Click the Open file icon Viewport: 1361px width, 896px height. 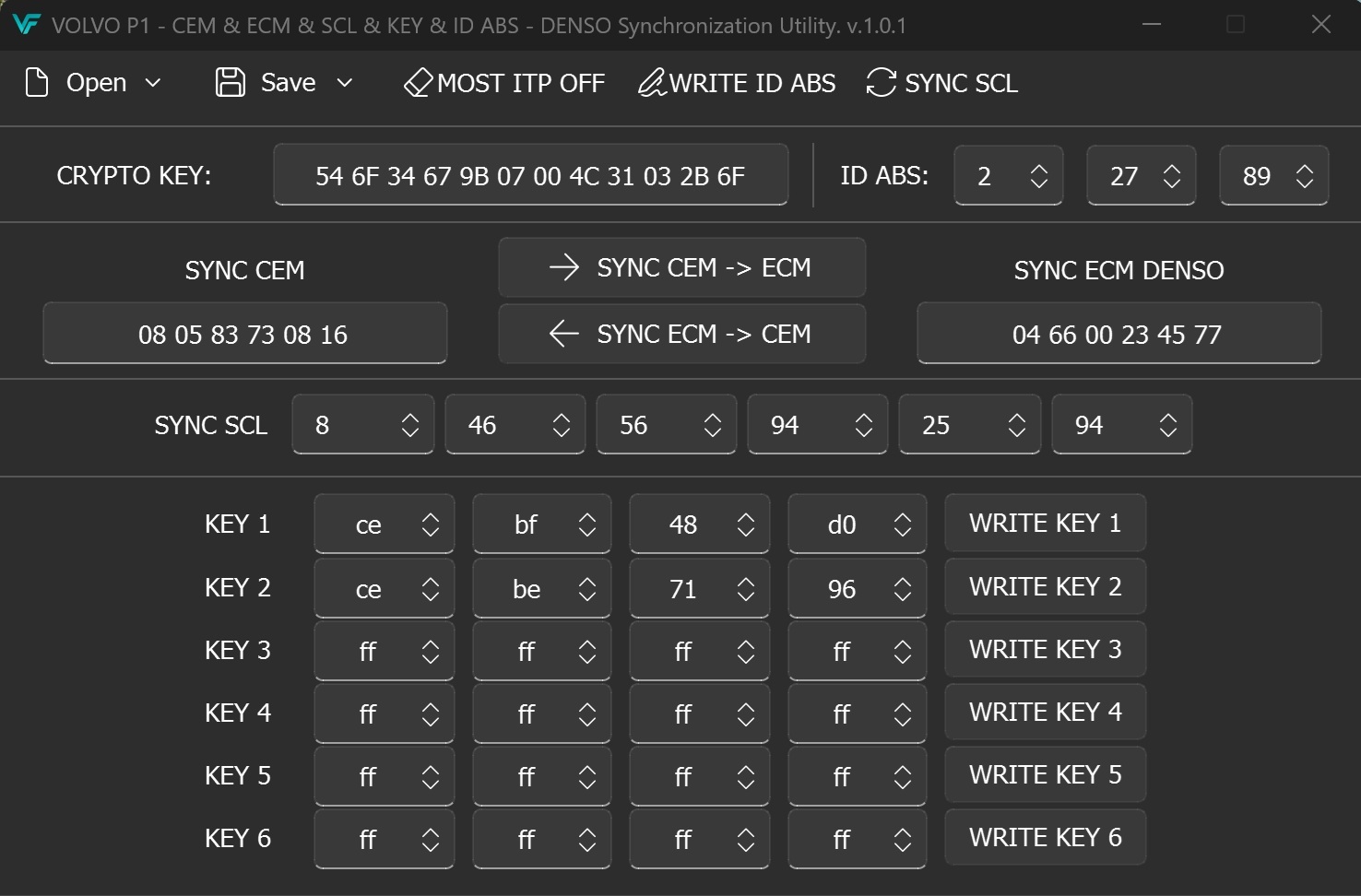pos(37,83)
